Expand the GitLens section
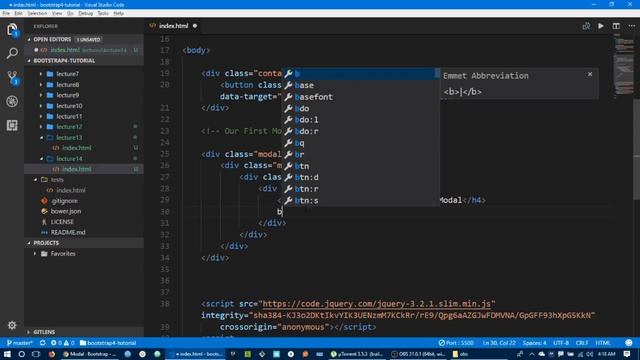The width and height of the screenshot is (640, 360). coord(29,332)
